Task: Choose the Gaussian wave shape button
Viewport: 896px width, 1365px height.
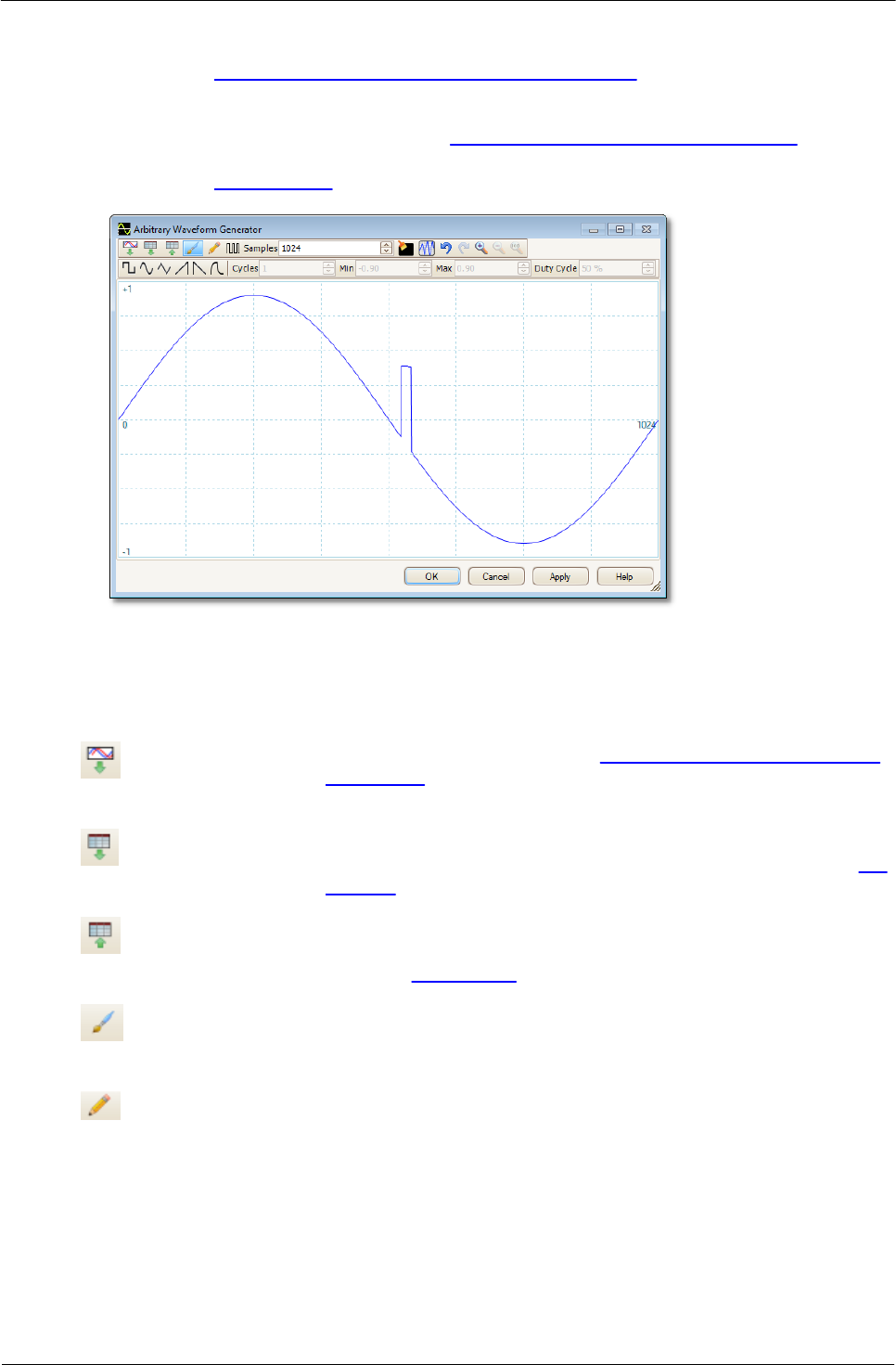Action: [216, 268]
